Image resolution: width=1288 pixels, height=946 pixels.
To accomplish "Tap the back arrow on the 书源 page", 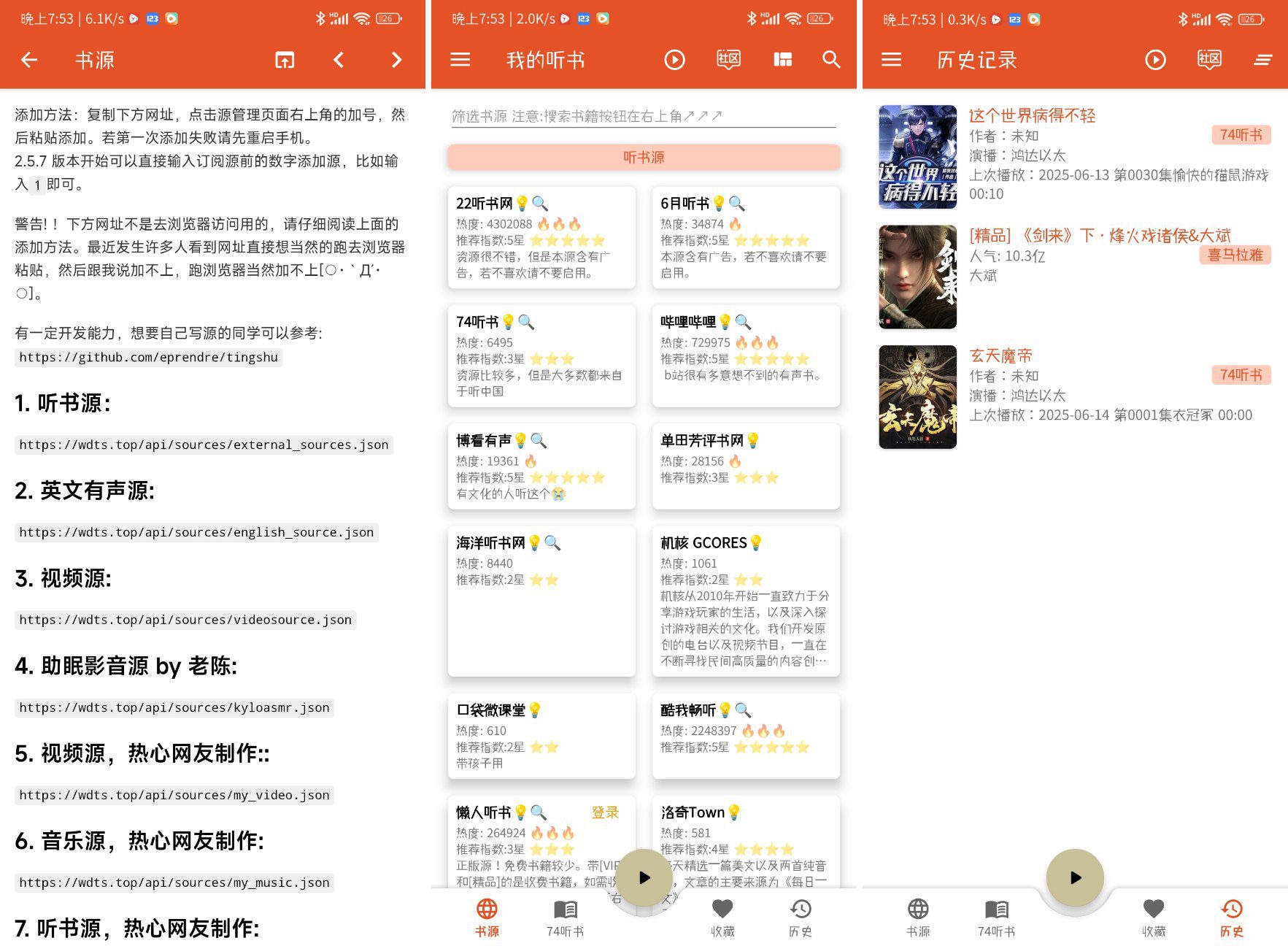I will pos(29,60).
